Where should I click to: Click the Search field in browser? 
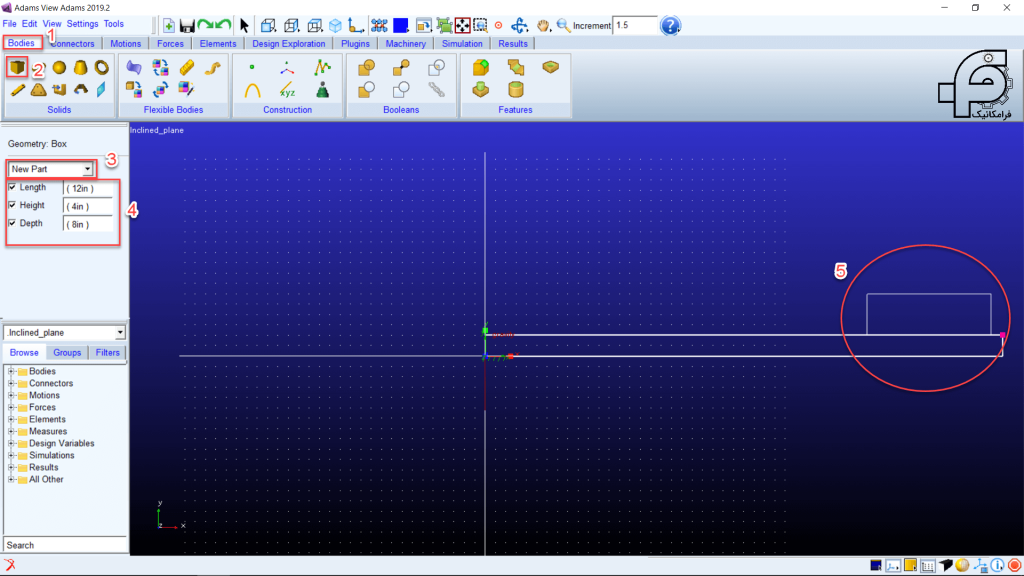coord(65,545)
